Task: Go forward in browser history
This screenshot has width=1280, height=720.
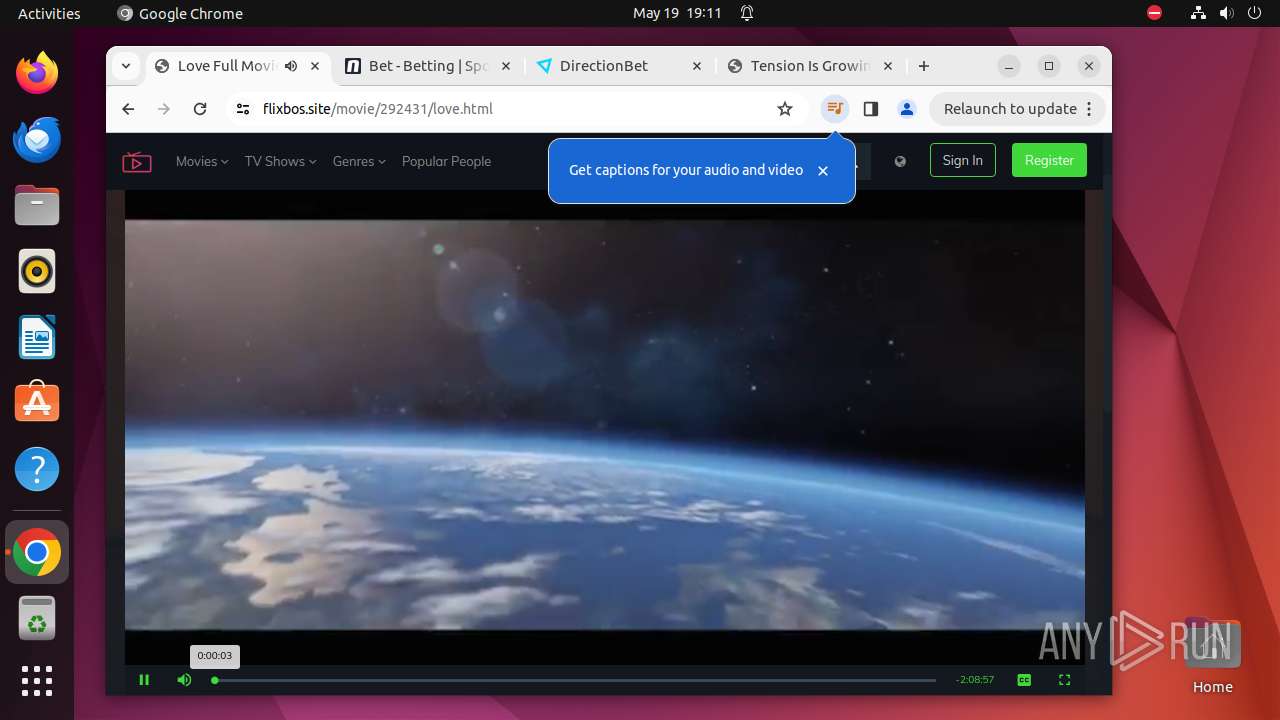Action: [164, 109]
